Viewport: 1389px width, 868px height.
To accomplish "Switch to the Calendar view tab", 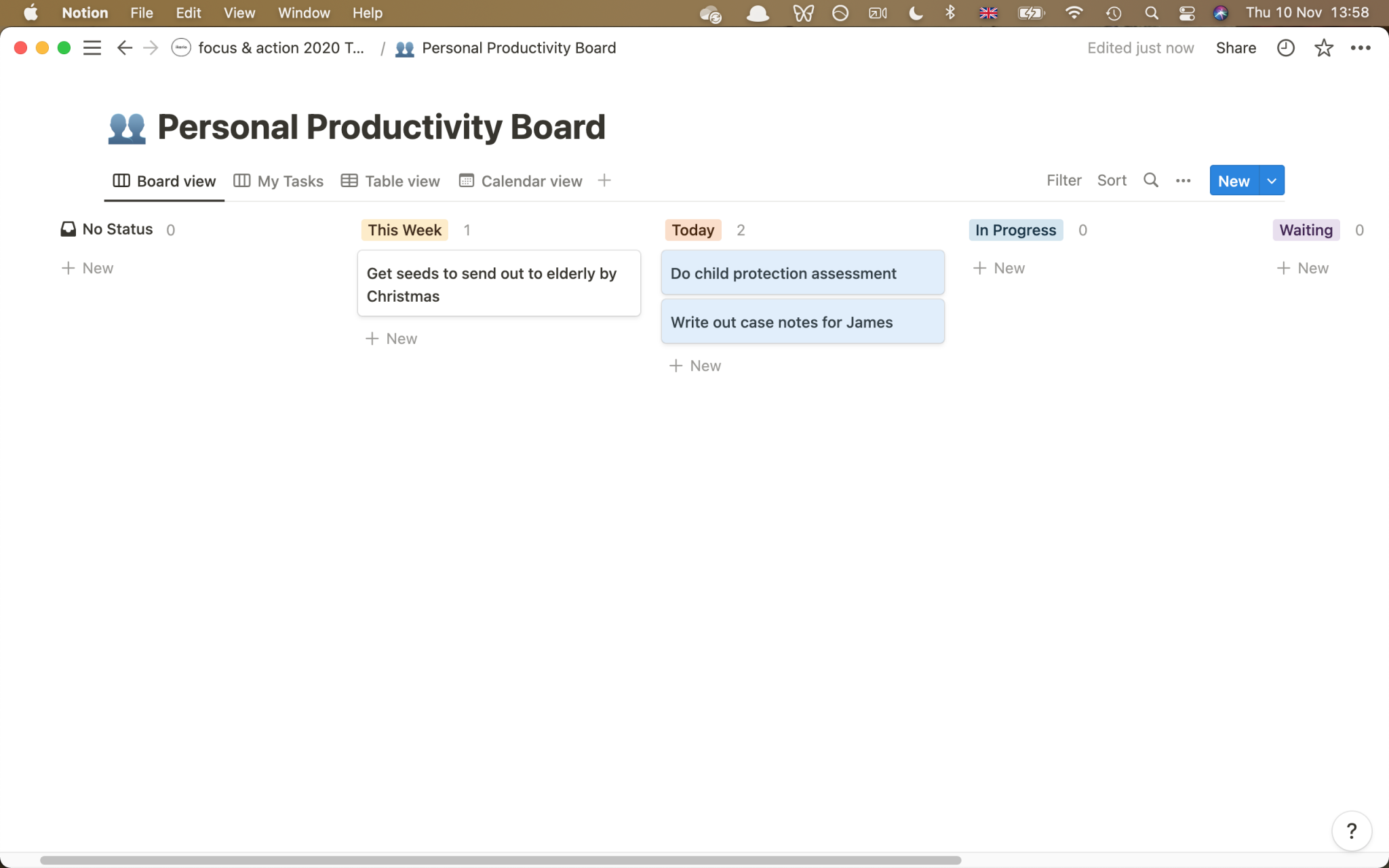I will tap(521, 181).
